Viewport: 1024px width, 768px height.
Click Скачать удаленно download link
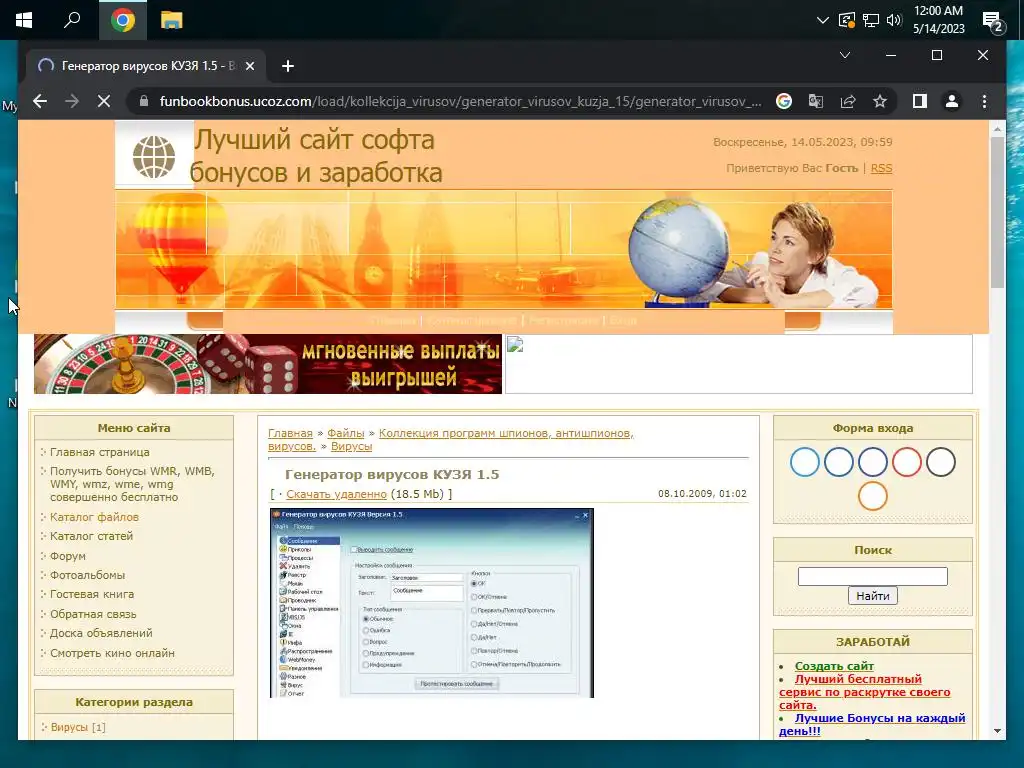click(336, 494)
